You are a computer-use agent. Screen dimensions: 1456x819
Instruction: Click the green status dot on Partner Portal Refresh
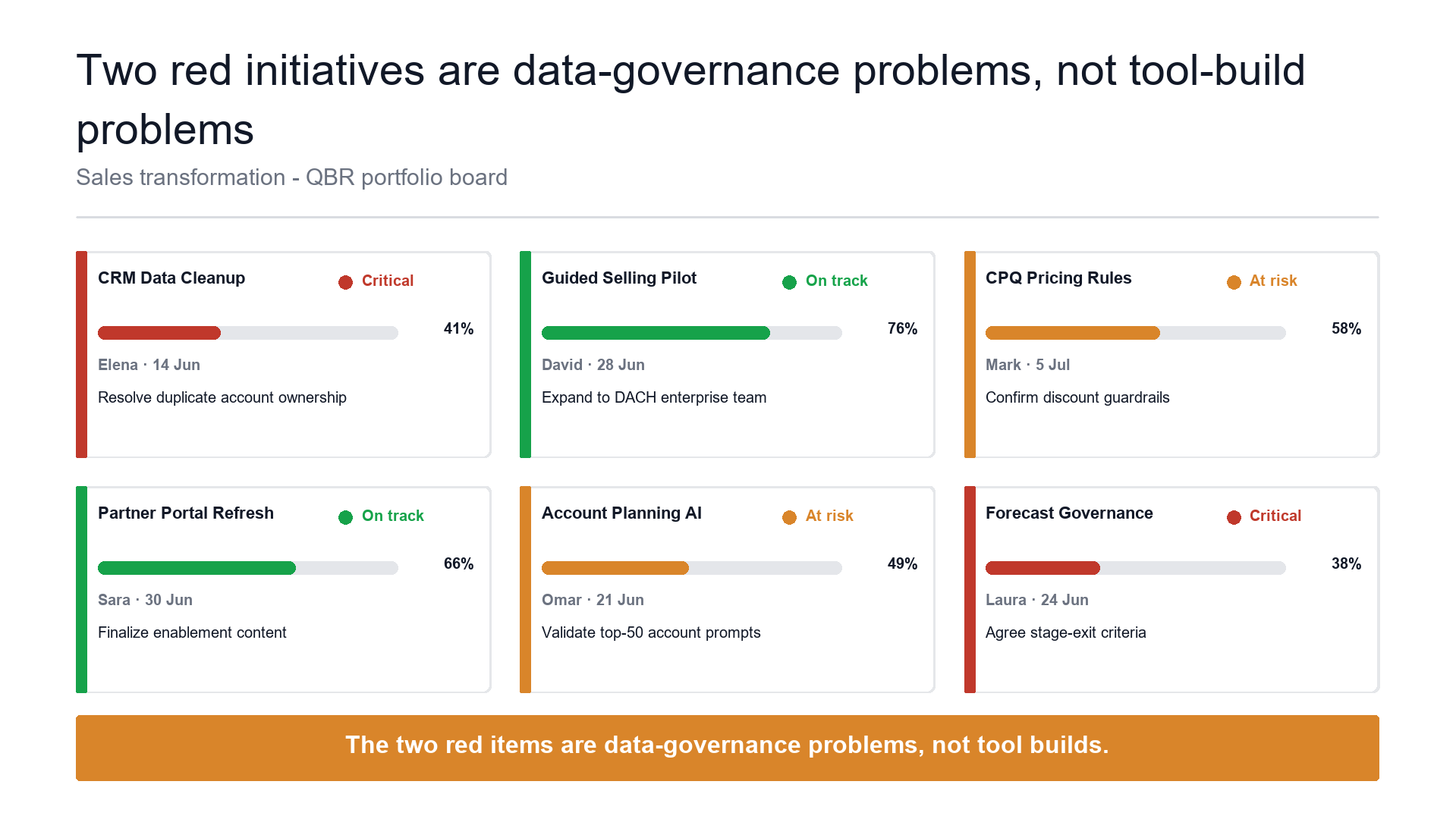pyautogui.click(x=345, y=517)
